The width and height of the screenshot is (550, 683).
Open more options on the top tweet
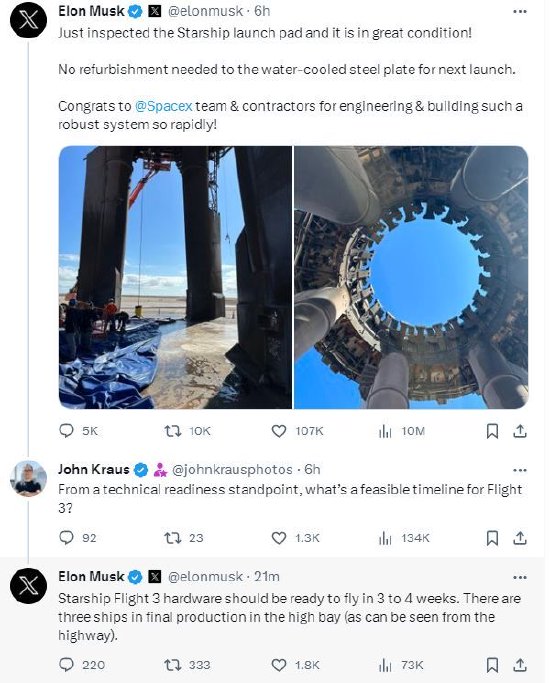520,11
